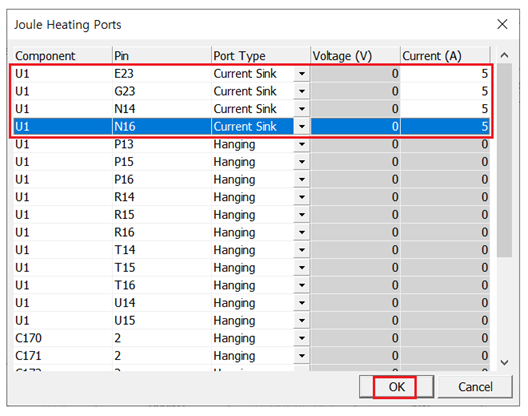Open Port Type dropdown for pin T15
The width and height of the screenshot is (528, 416).
point(302,267)
